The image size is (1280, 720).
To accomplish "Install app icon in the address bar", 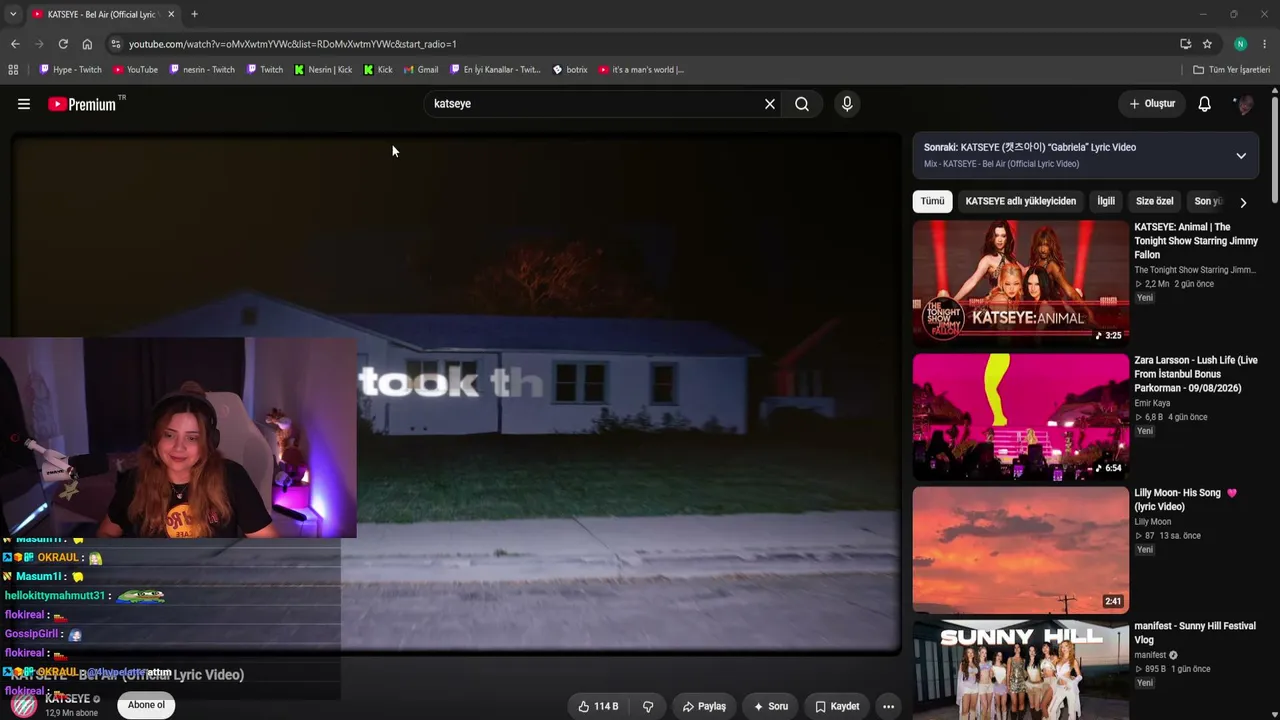I will 1185,44.
